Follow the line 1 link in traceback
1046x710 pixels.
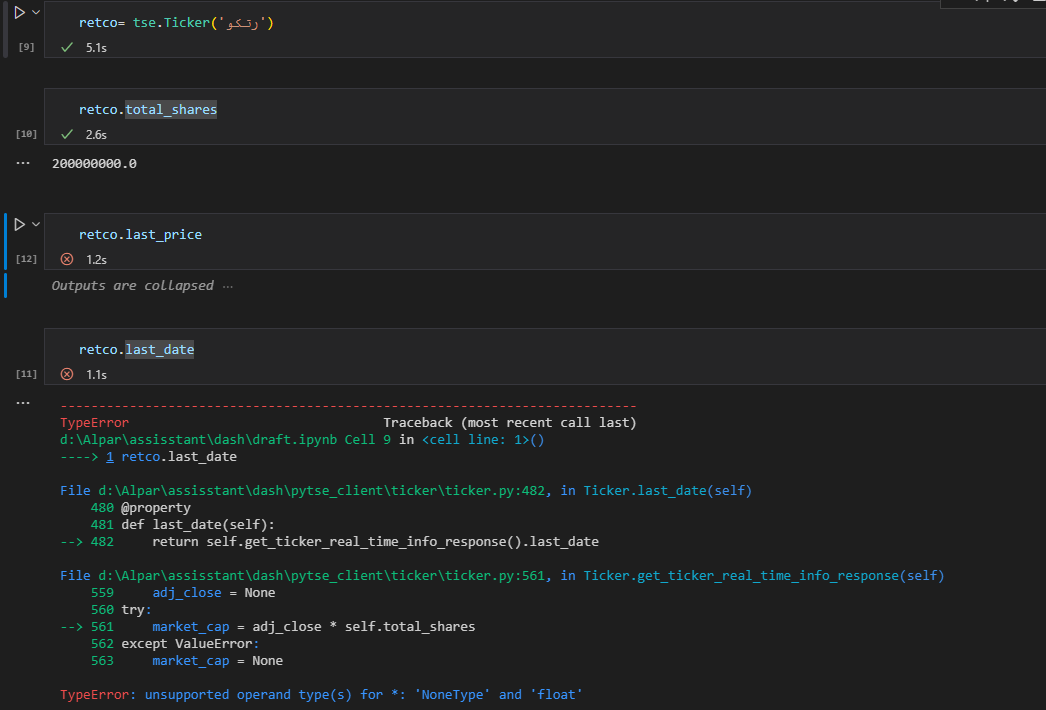[x=109, y=456]
